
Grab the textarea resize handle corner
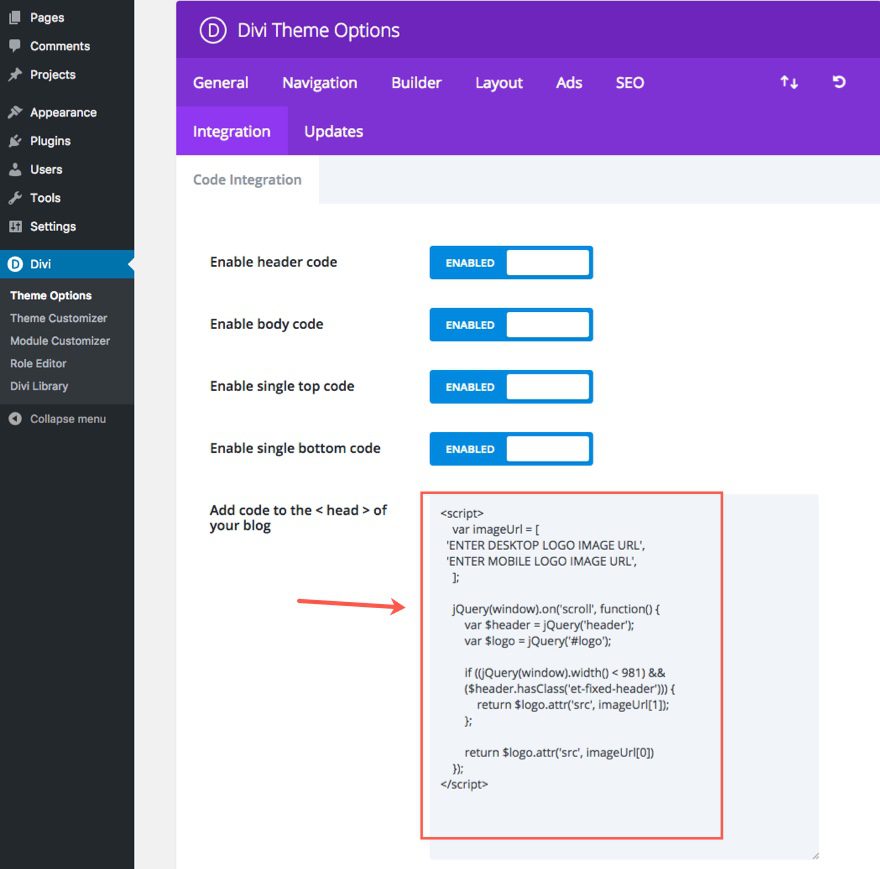click(815, 856)
